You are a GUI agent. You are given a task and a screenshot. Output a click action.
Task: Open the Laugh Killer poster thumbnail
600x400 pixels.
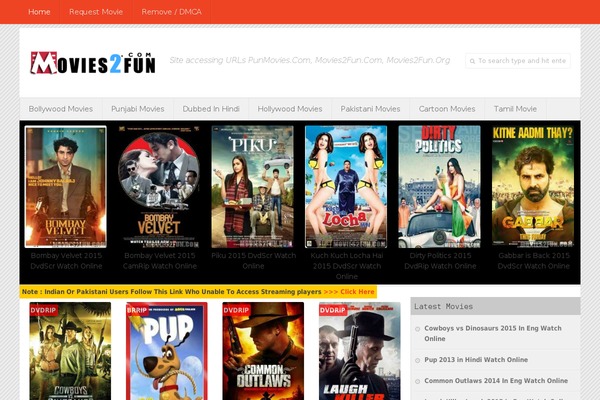[x=360, y=351]
